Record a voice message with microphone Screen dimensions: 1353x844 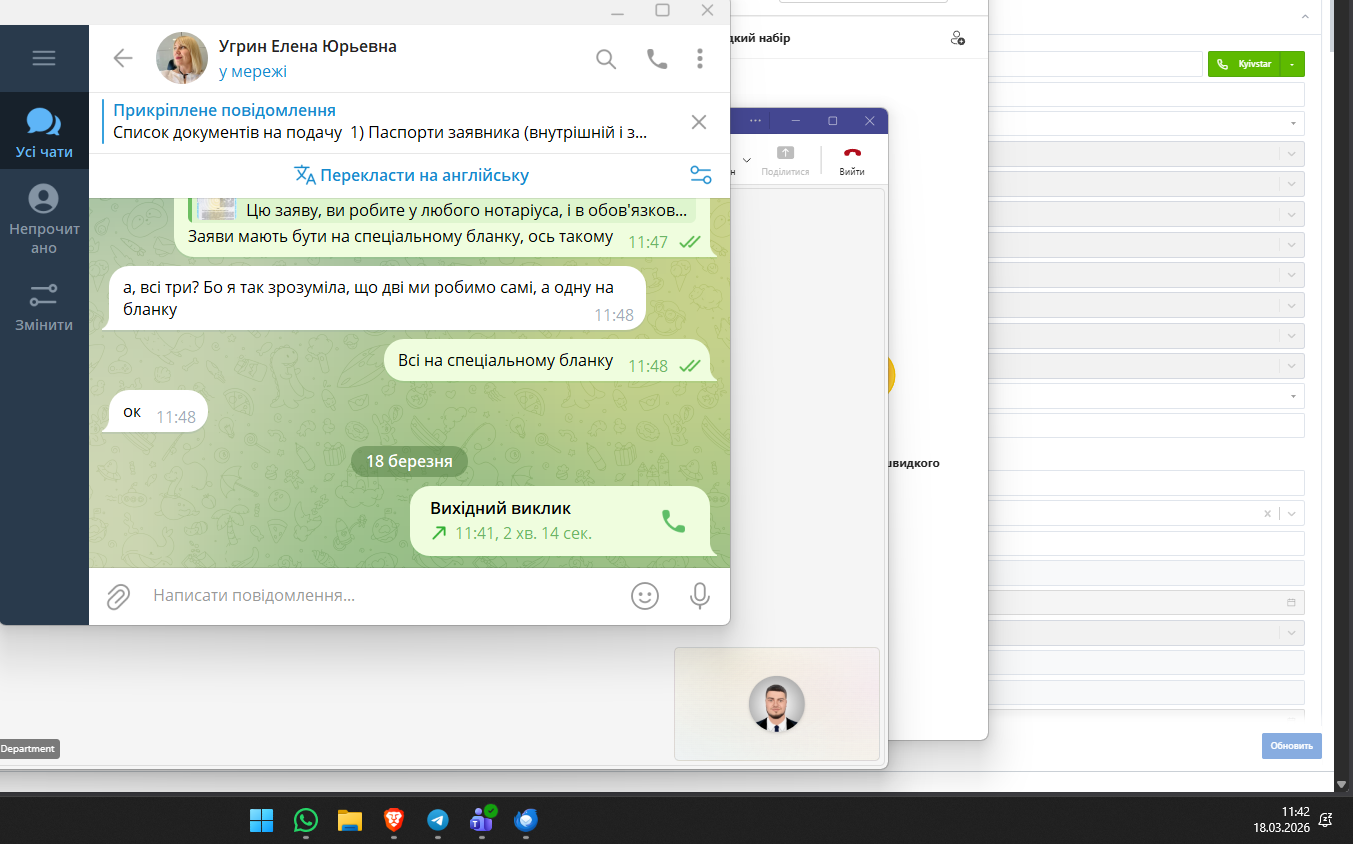pos(700,596)
